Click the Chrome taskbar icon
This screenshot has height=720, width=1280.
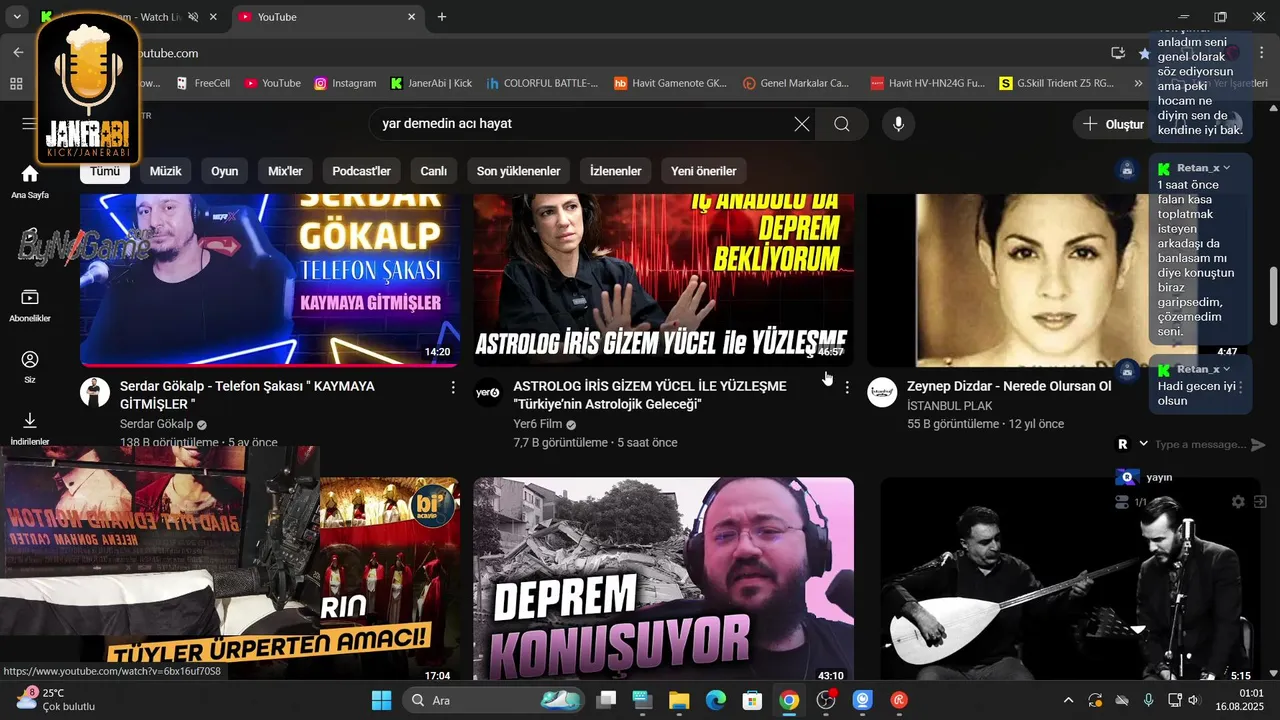coord(790,700)
